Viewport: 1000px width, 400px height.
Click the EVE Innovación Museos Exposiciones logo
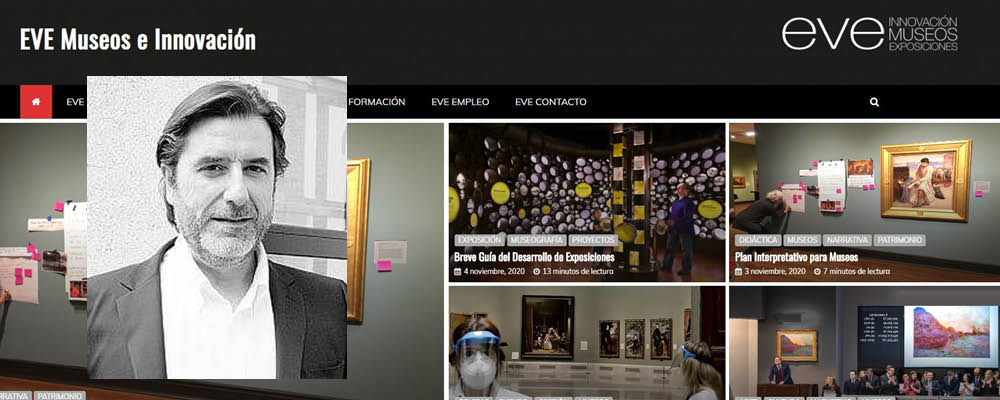[x=870, y=33]
